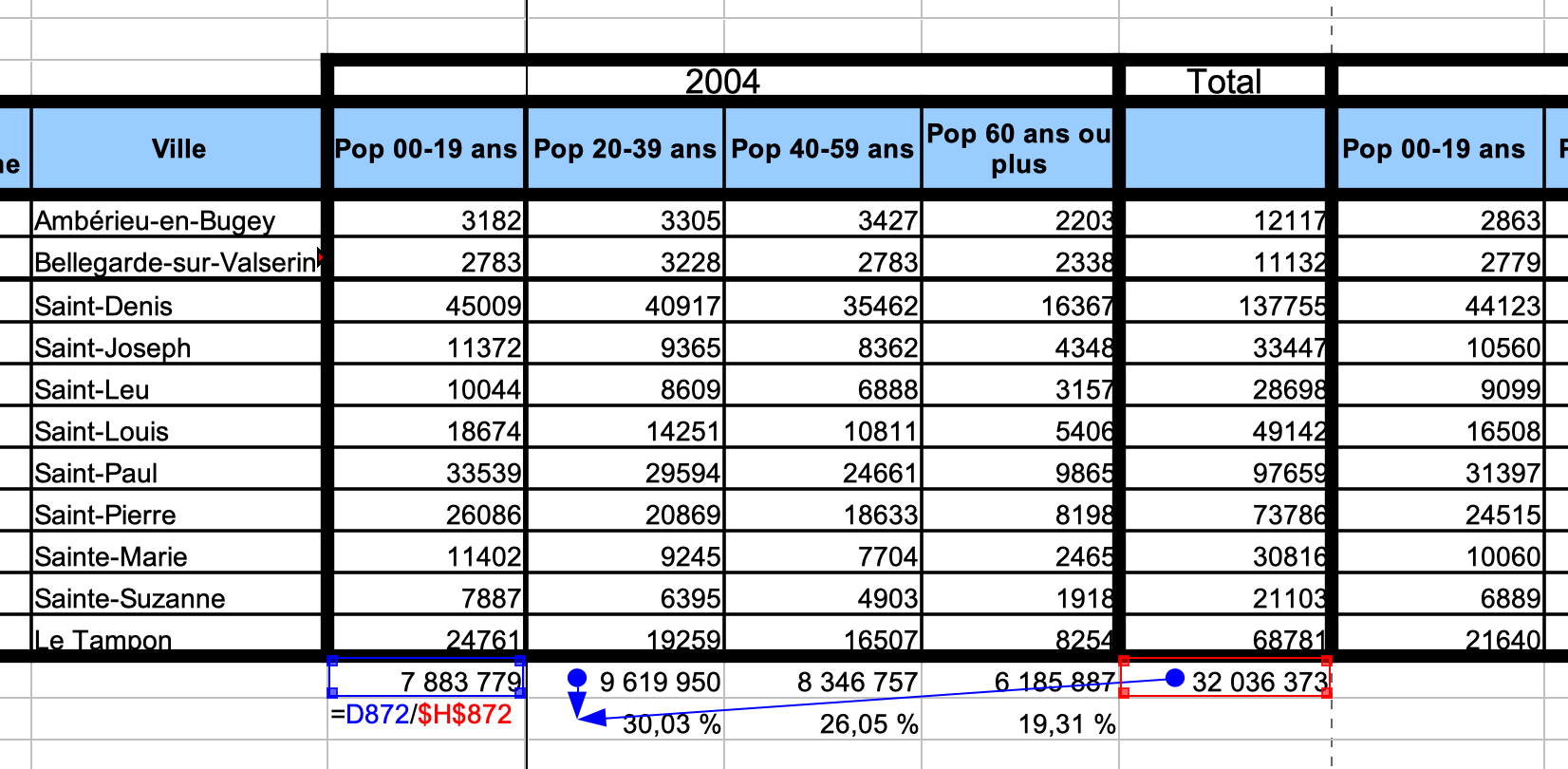Click in the =D872/$H$872 formula cell
Image resolution: width=1568 pixels, height=769 pixels.
click(423, 716)
